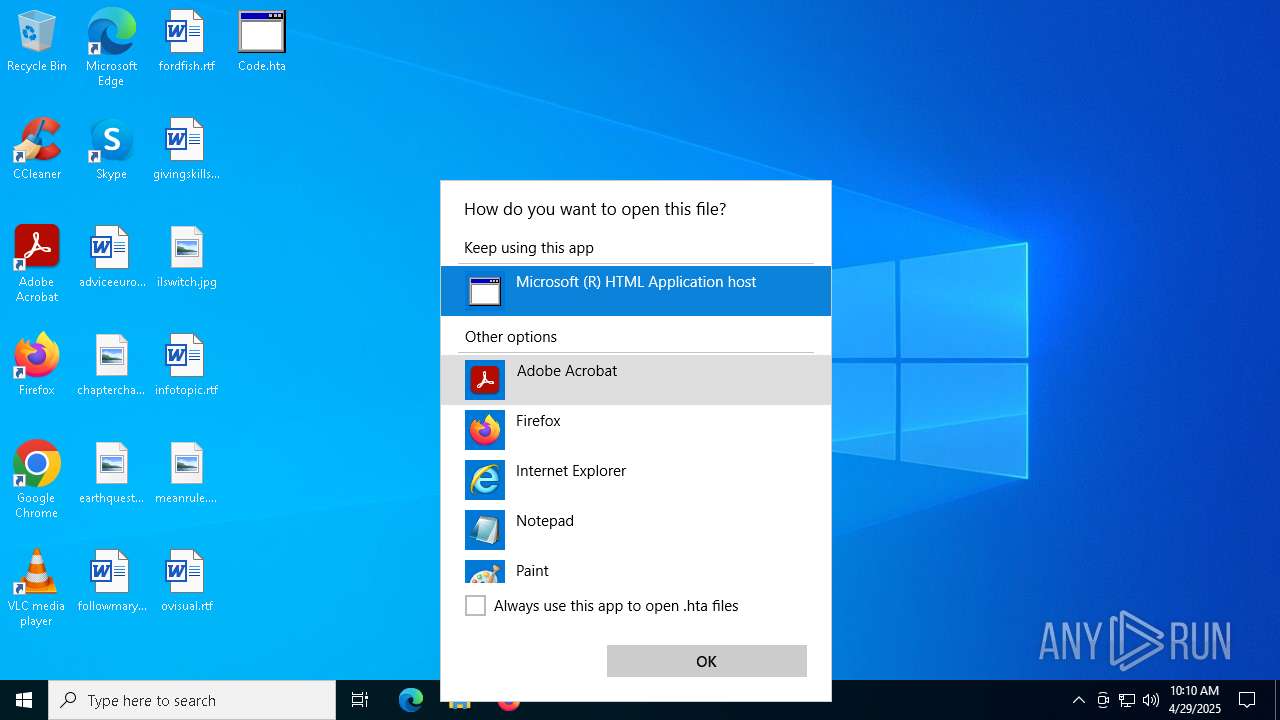The width and height of the screenshot is (1280, 720).
Task: Open the Windows Start menu
Action: click(x=24, y=700)
